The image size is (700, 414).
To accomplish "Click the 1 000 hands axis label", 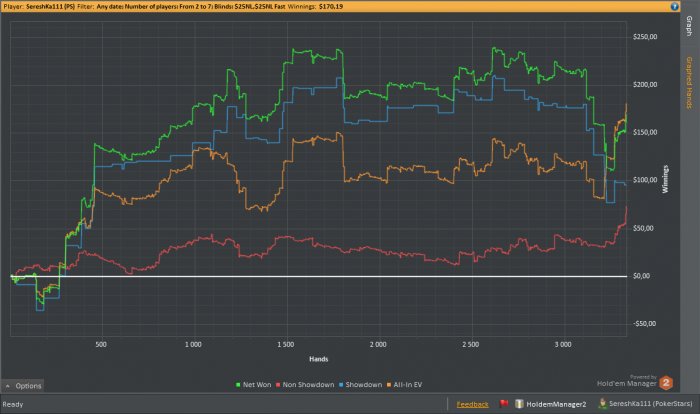I will coord(193,344).
